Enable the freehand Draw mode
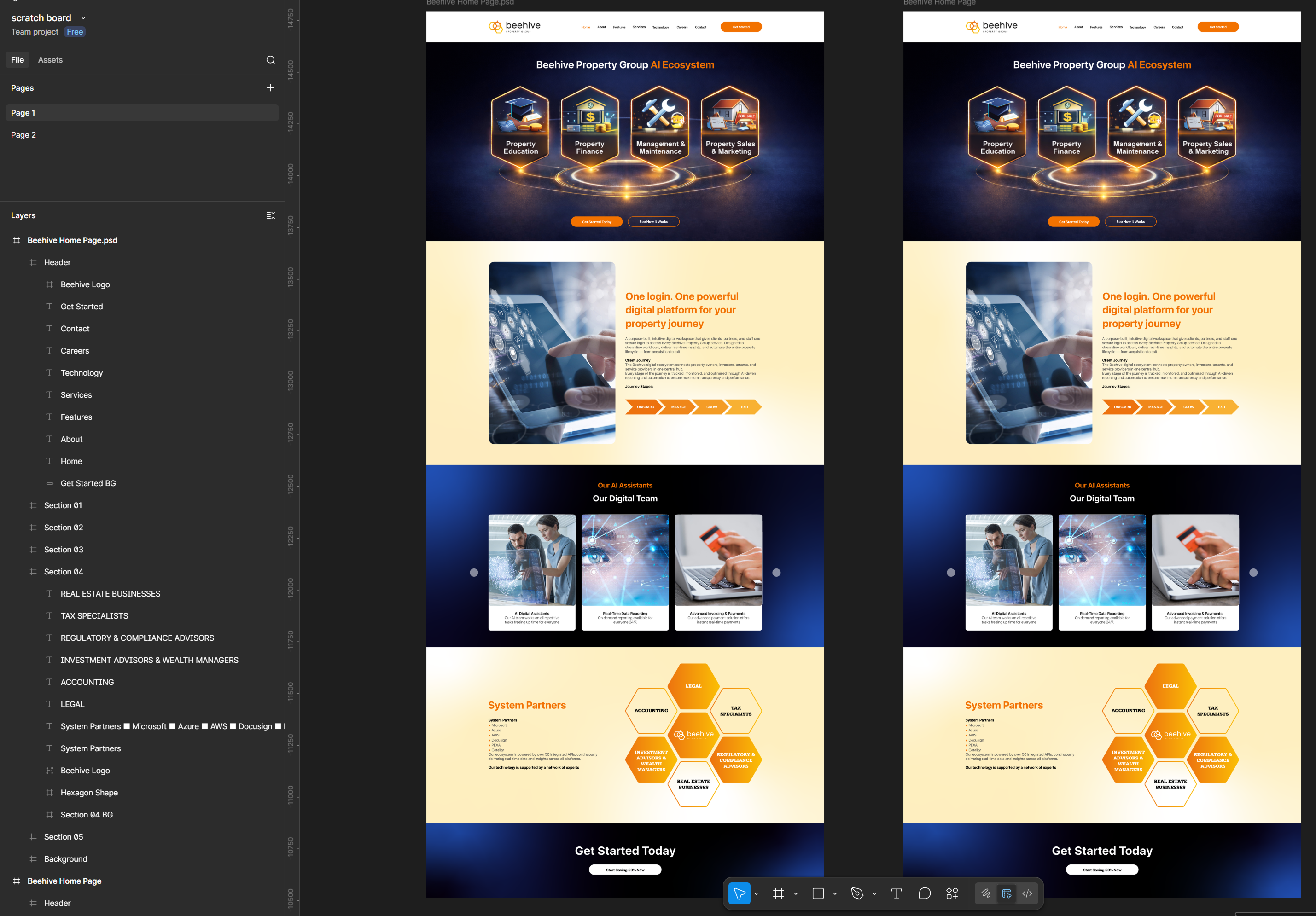 pos(986,893)
